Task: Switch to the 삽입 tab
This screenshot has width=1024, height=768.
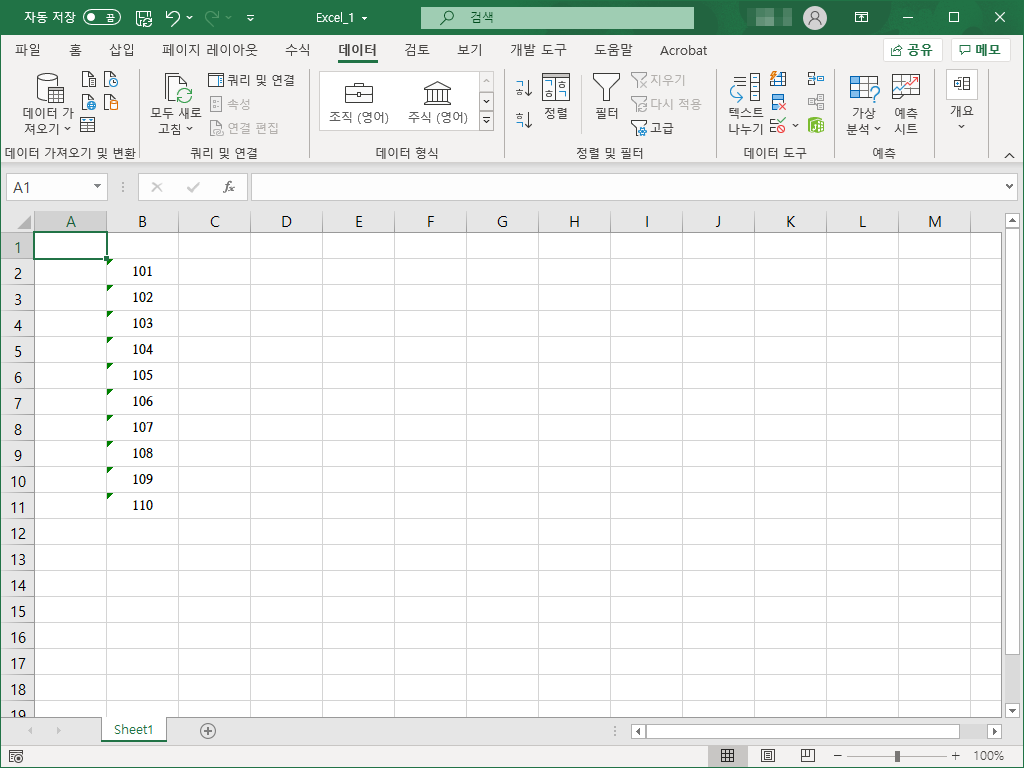Action: [121, 50]
